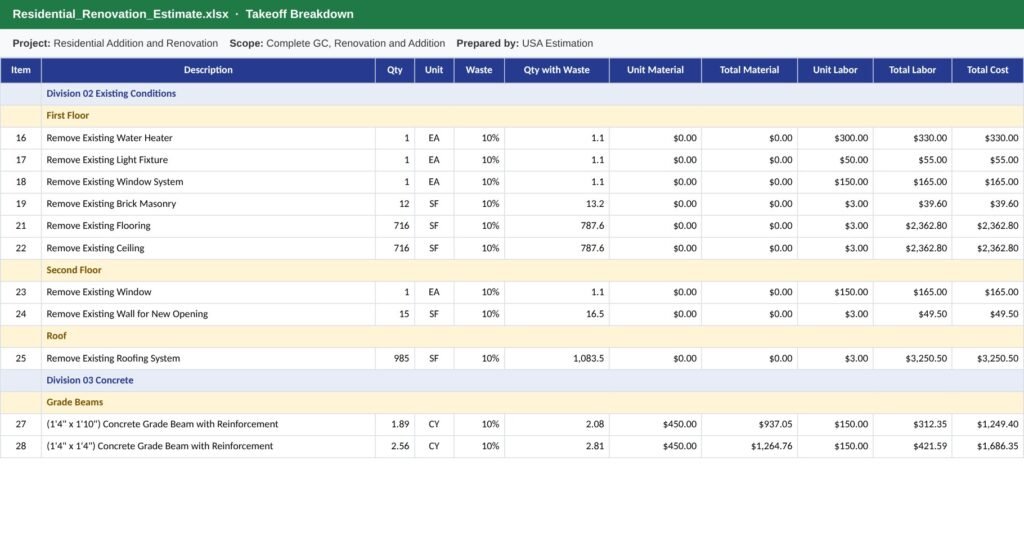Select the 15 quantity cell in row 24
1024x551 pixels.
[395, 314]
